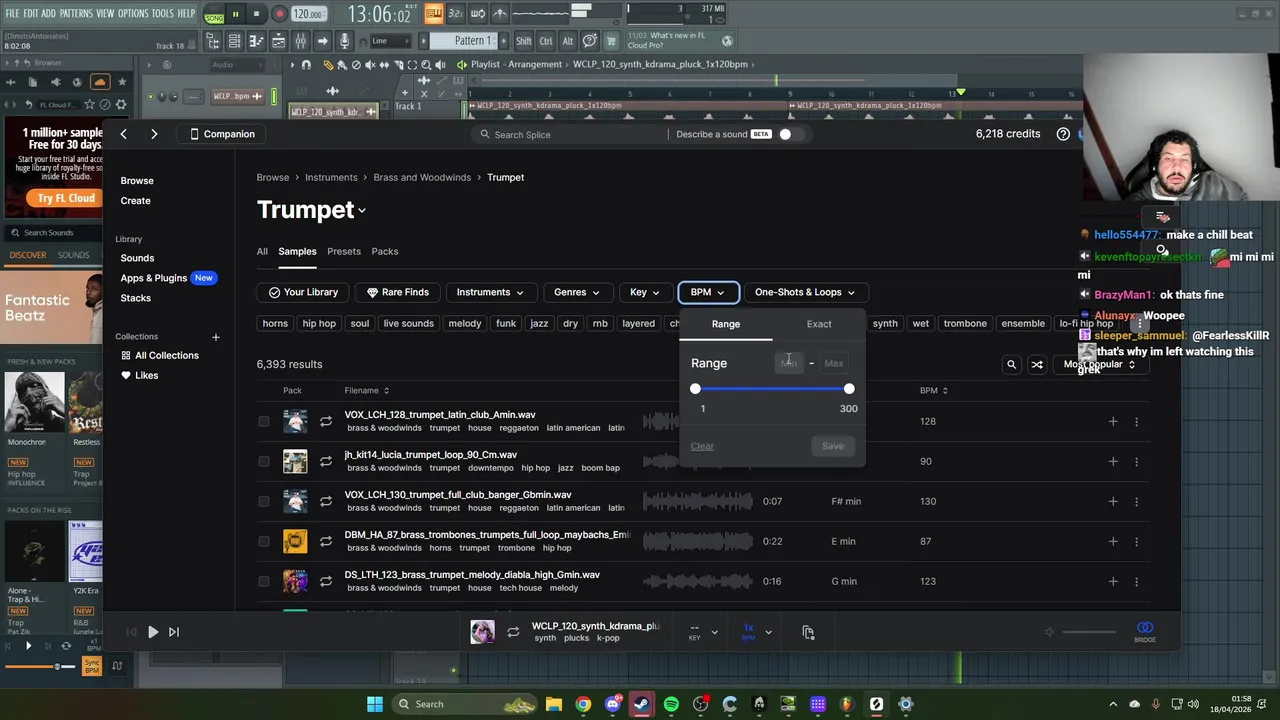The width and height of the screenshot is (1280, 720).
Task: Click the BPM range minimum slider handle
Action: click(695, 388)
